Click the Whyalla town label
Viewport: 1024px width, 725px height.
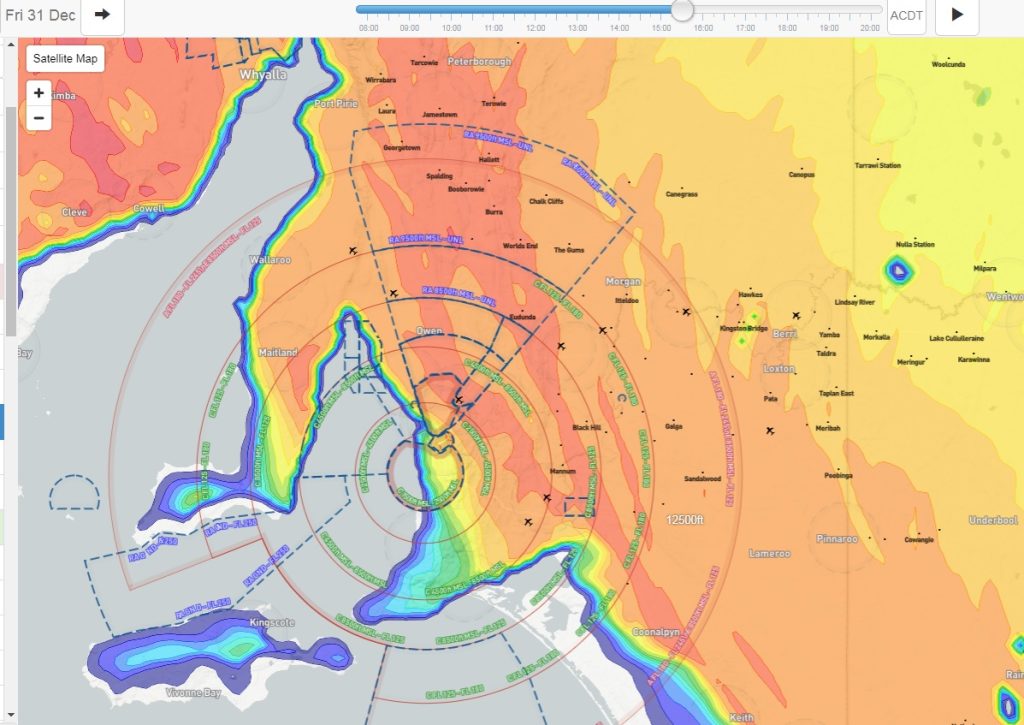263,74
